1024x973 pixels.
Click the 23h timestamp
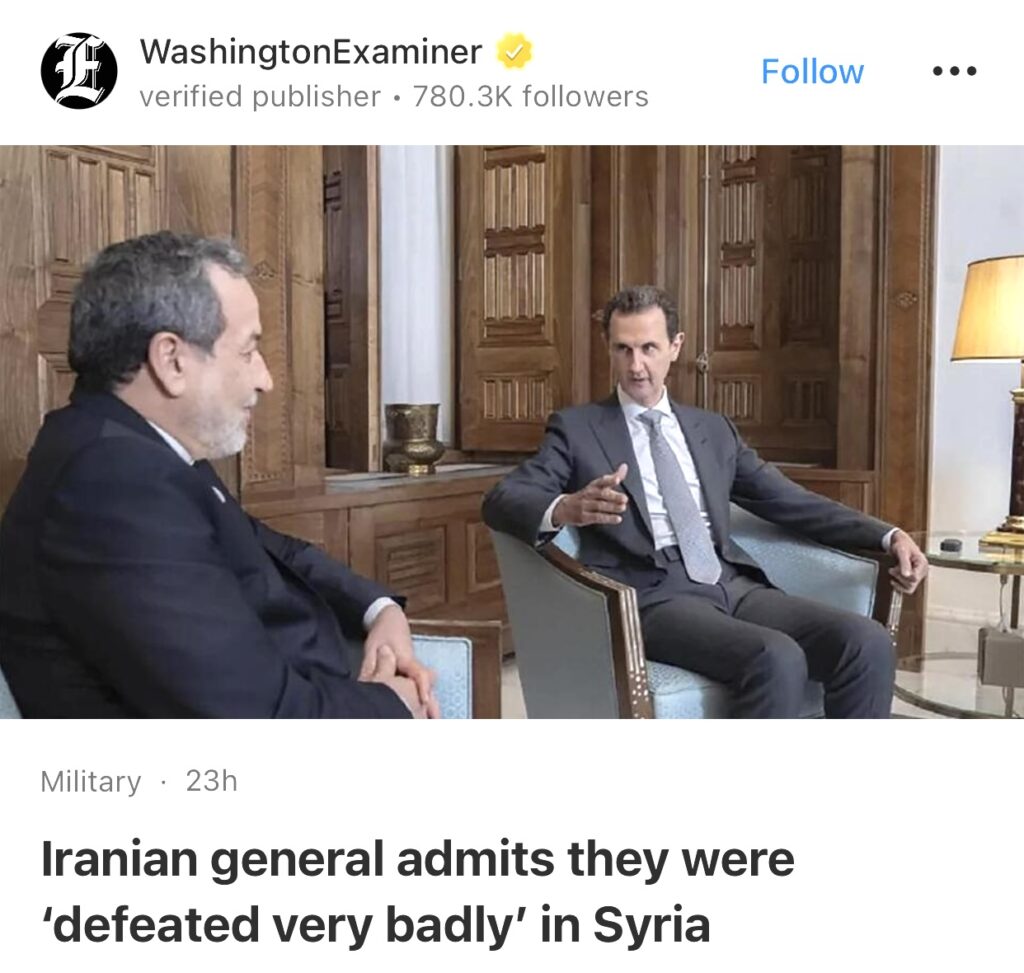tap(212, 780)
